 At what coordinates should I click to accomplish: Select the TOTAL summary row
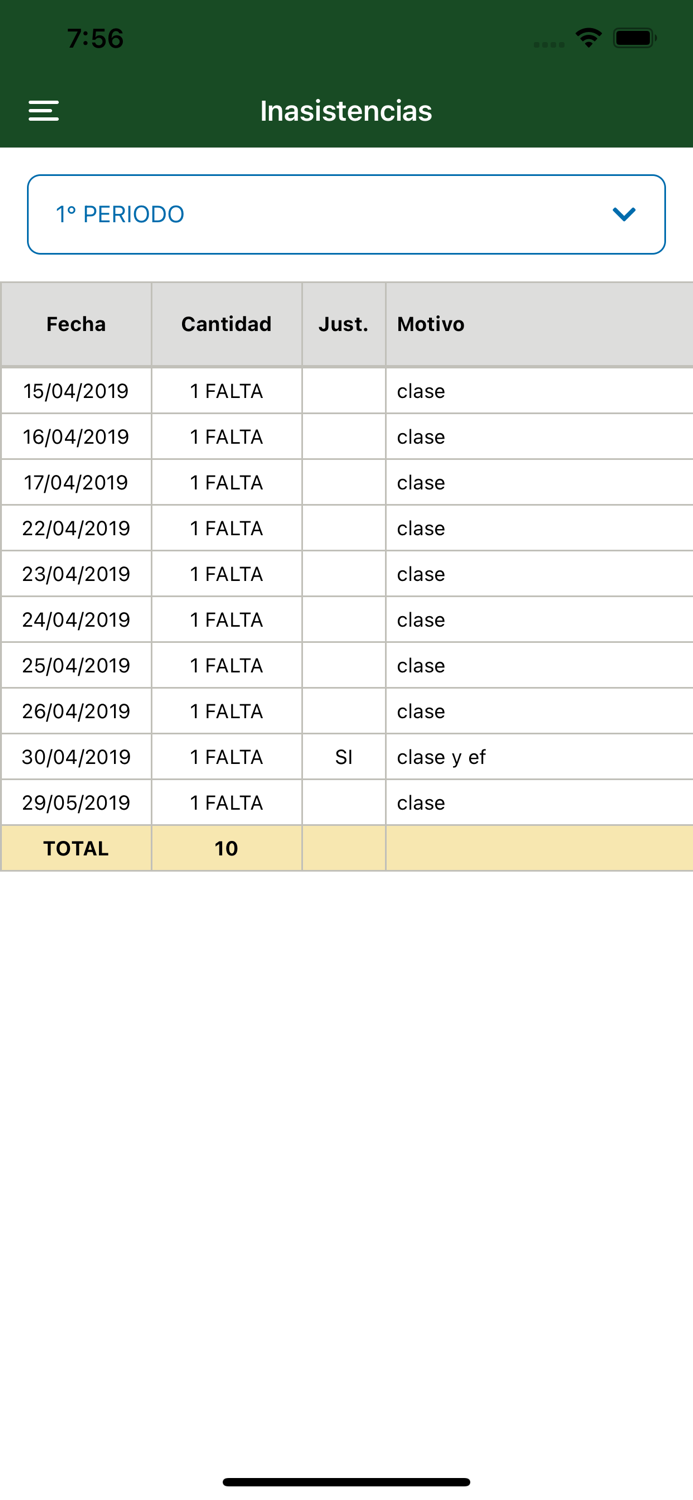[75, 848]
